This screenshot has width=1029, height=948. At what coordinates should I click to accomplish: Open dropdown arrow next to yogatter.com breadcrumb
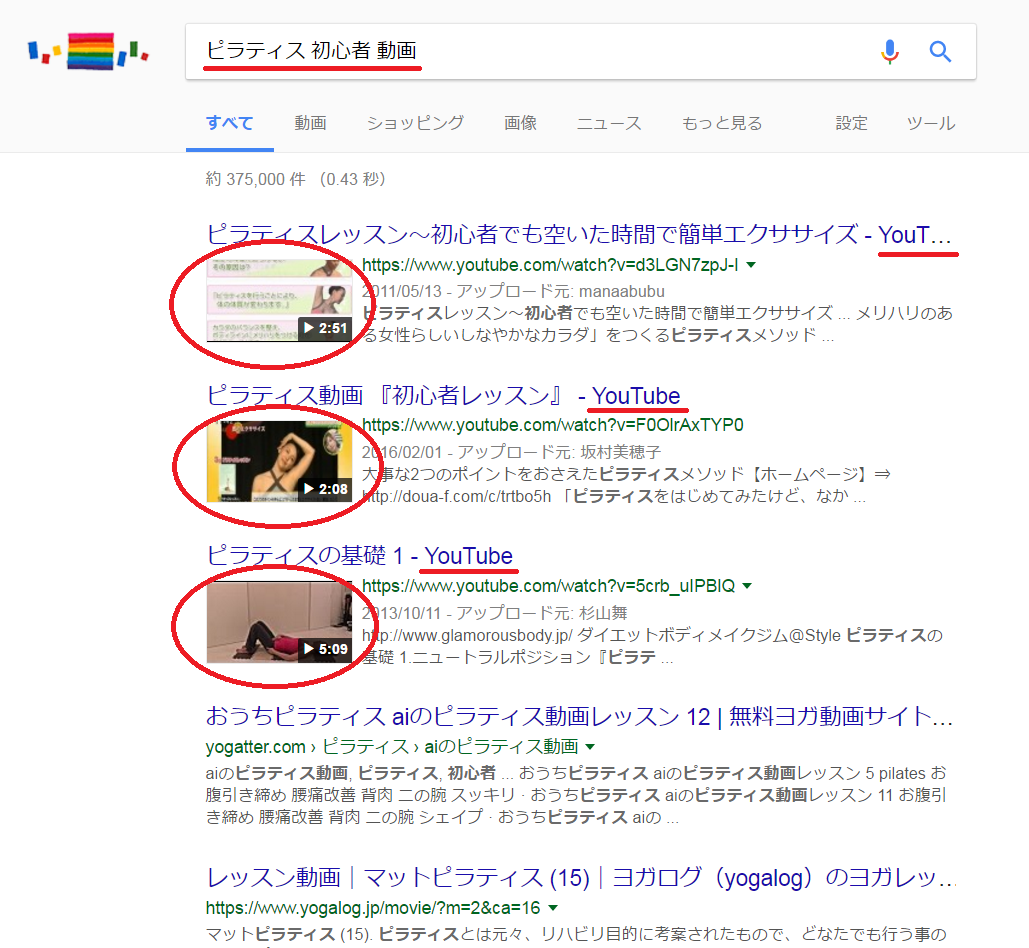tap(590, 747)
